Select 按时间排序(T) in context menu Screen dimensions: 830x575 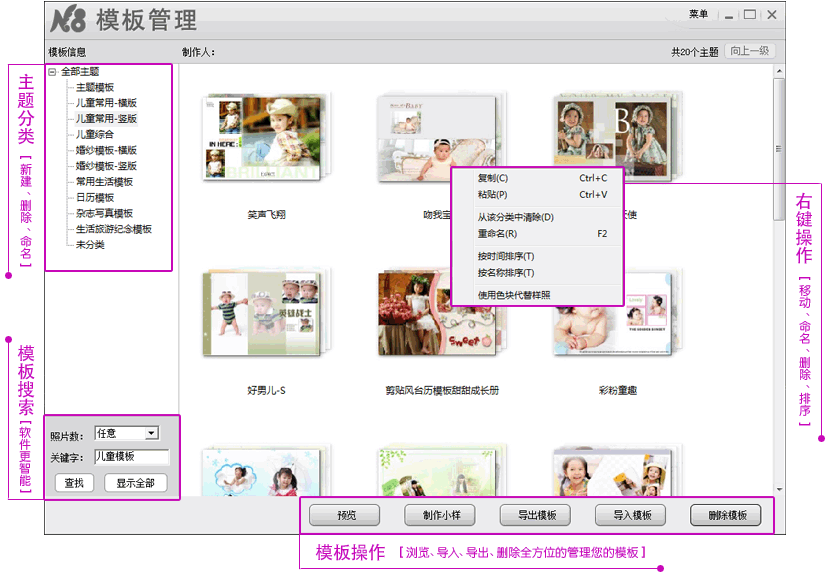506,256
